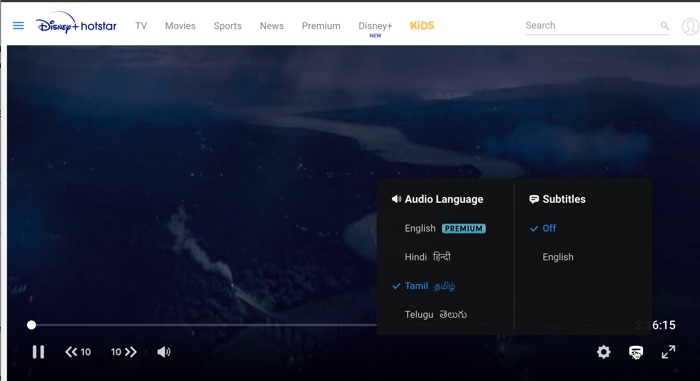Viewport: 700px width, 381px height.
Task: Select Hindi audio language
Action: pyautogui.click(x=428, y=257)
